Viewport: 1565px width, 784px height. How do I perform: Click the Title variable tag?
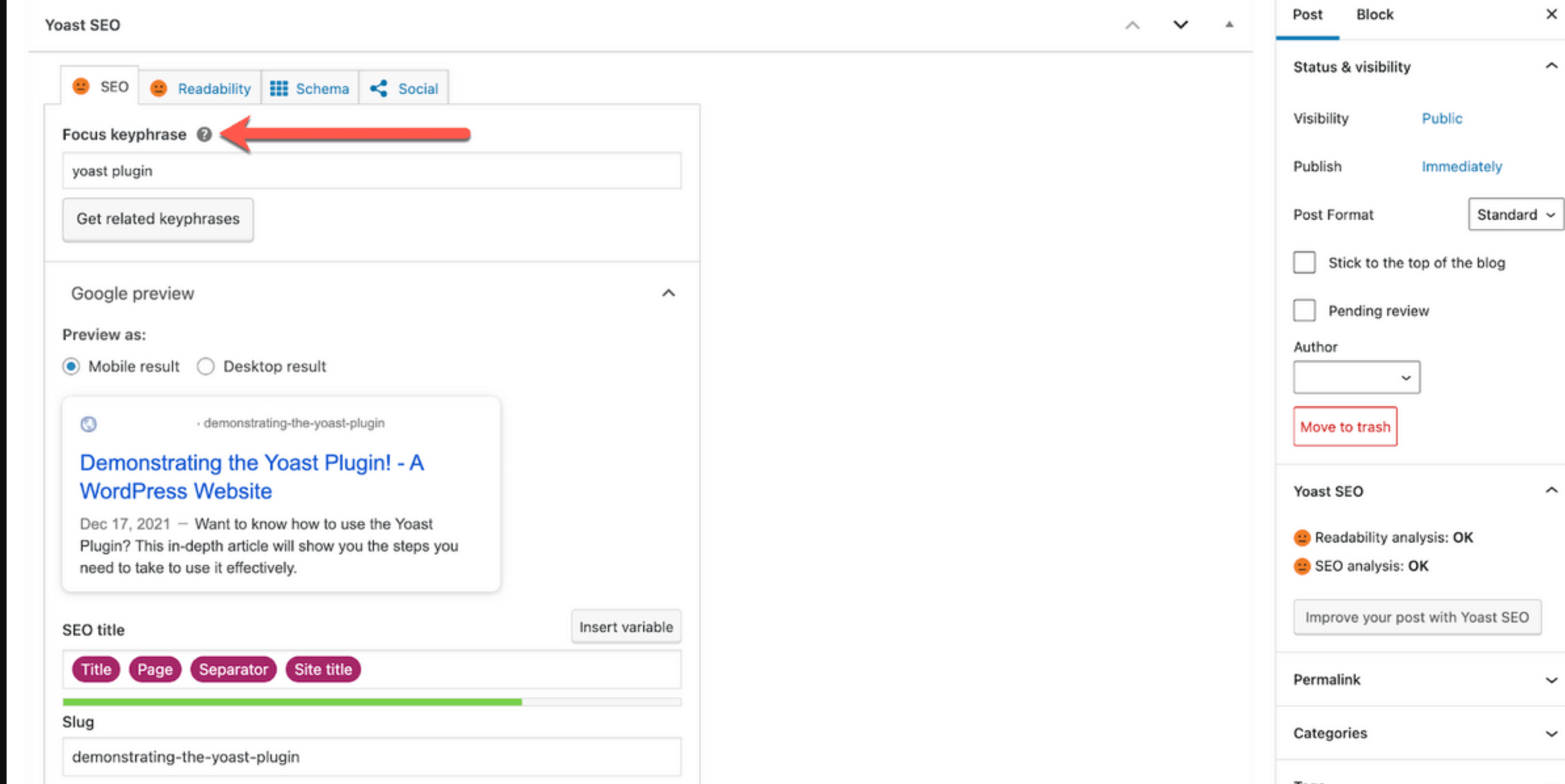[96, 669]
